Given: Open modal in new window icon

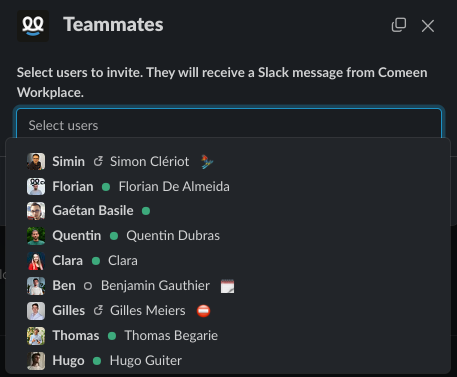Looking at the screenshot, I should click(x=399, y=25).
